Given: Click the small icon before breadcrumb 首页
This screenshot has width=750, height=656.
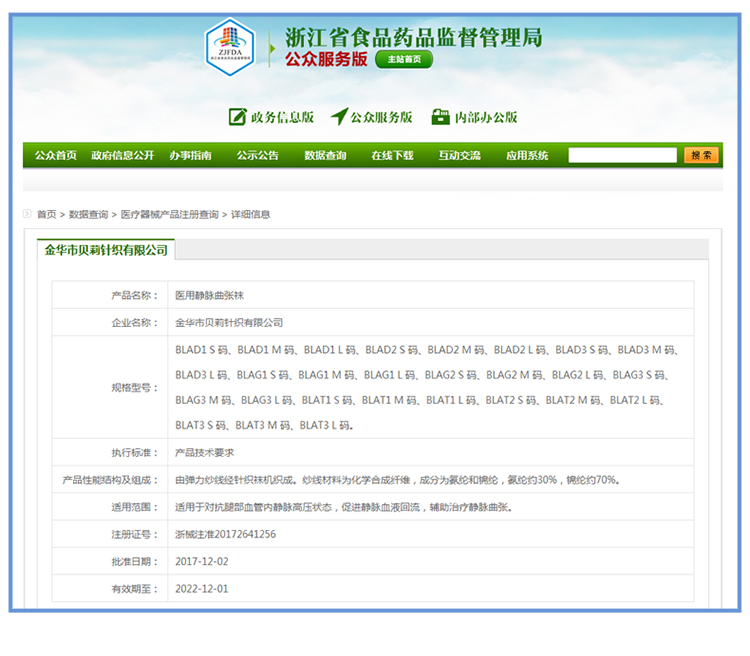Looking at the screenshot, I should pos(27,214).
